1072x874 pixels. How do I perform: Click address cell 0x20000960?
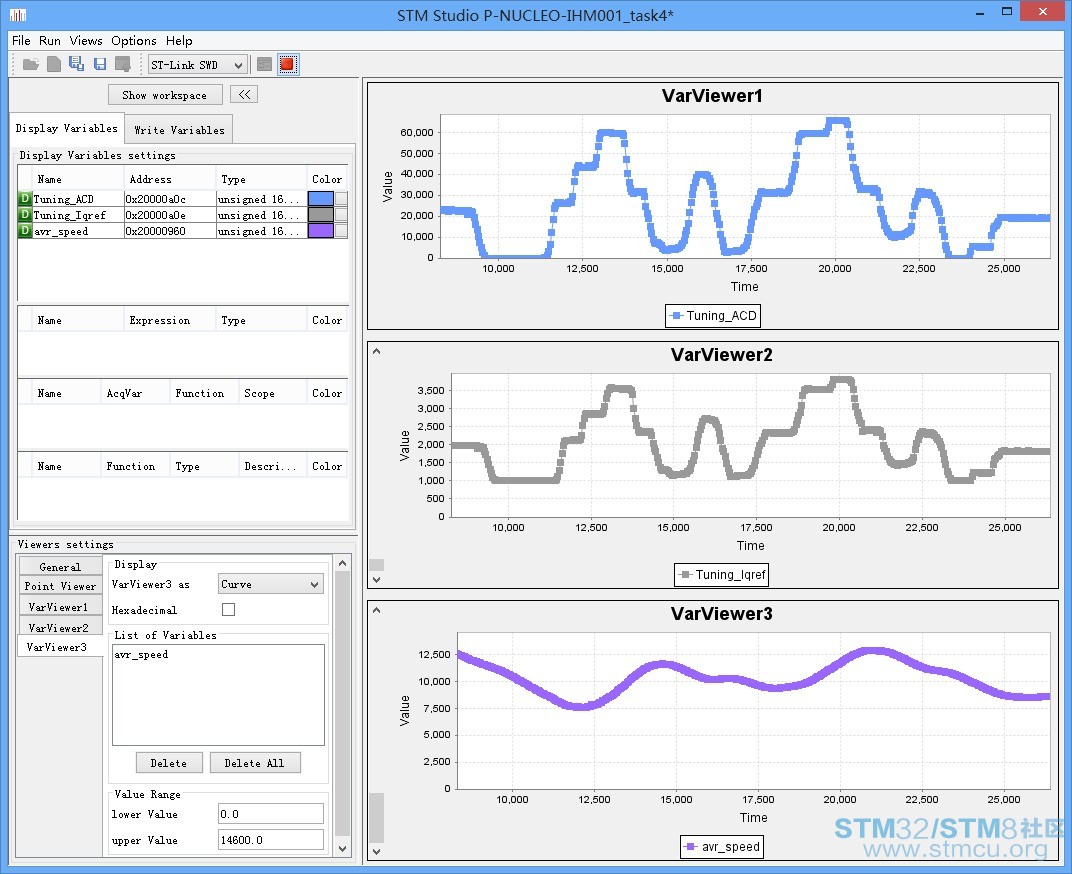click(170, 231)
